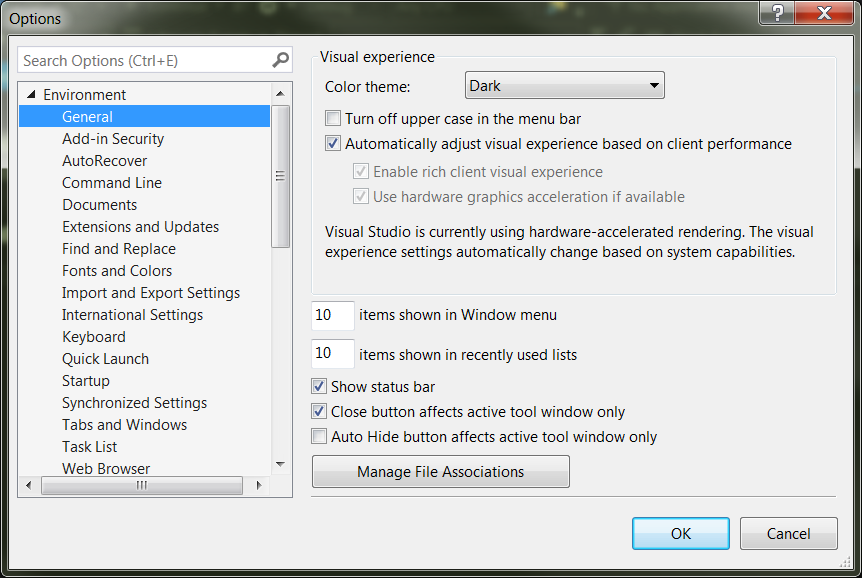
Task: Select Quick Launch in tree
Action: [x=105, y=359]
